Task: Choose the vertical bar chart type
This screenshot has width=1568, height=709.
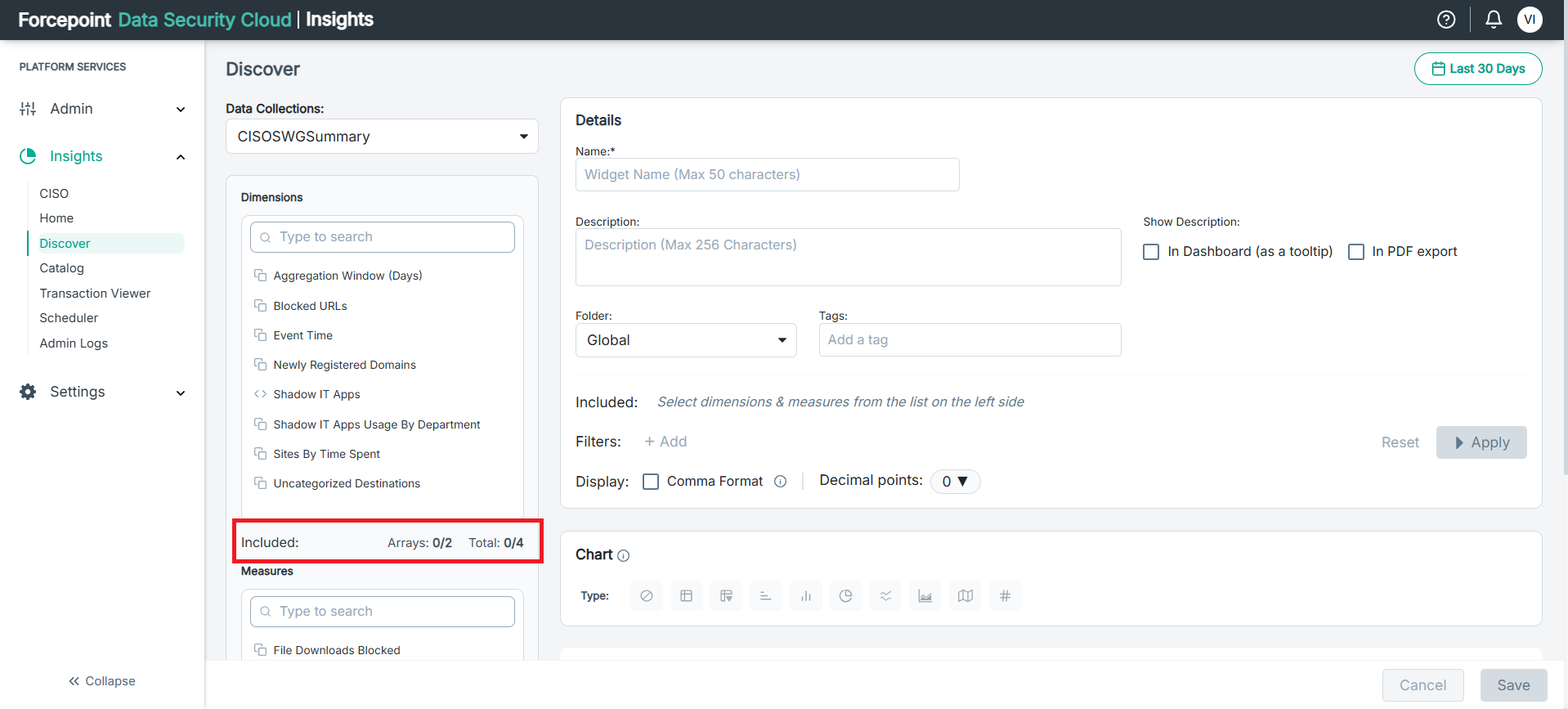Action: [805, 596]
